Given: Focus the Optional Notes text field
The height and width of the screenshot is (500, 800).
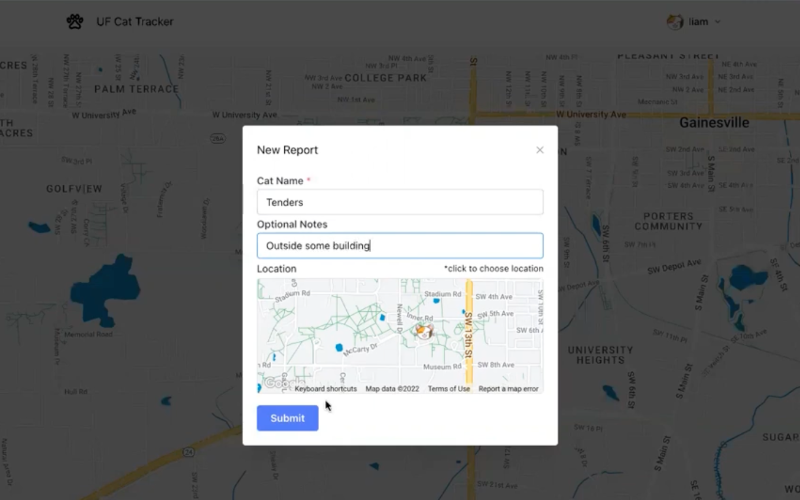Looking at the screenshot, I should point(399,246).
